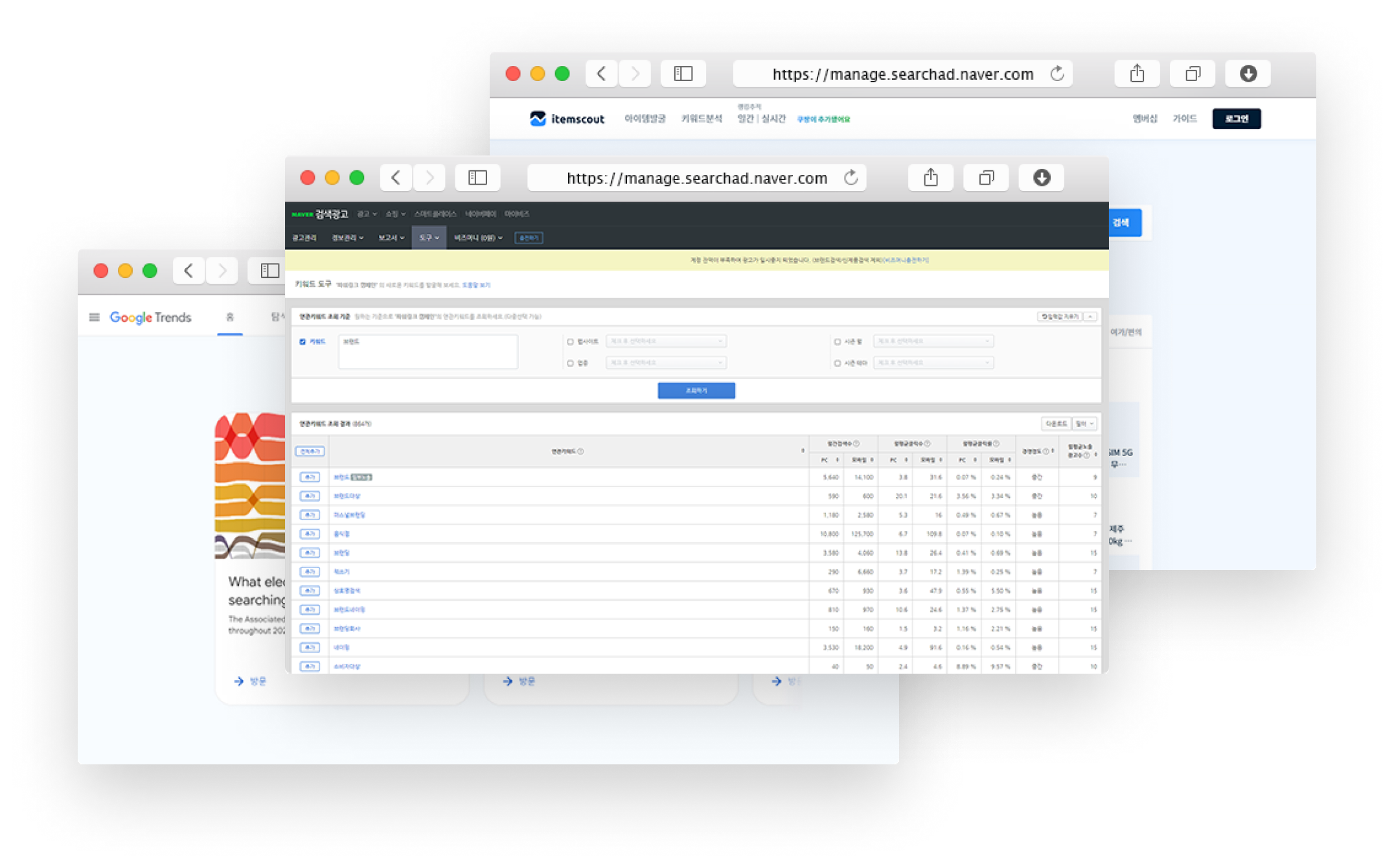The height and width of the screenshot is (868, 1394).
Task: Enable the 웹사이트 checkbox
Action: (x=570, y=341)
